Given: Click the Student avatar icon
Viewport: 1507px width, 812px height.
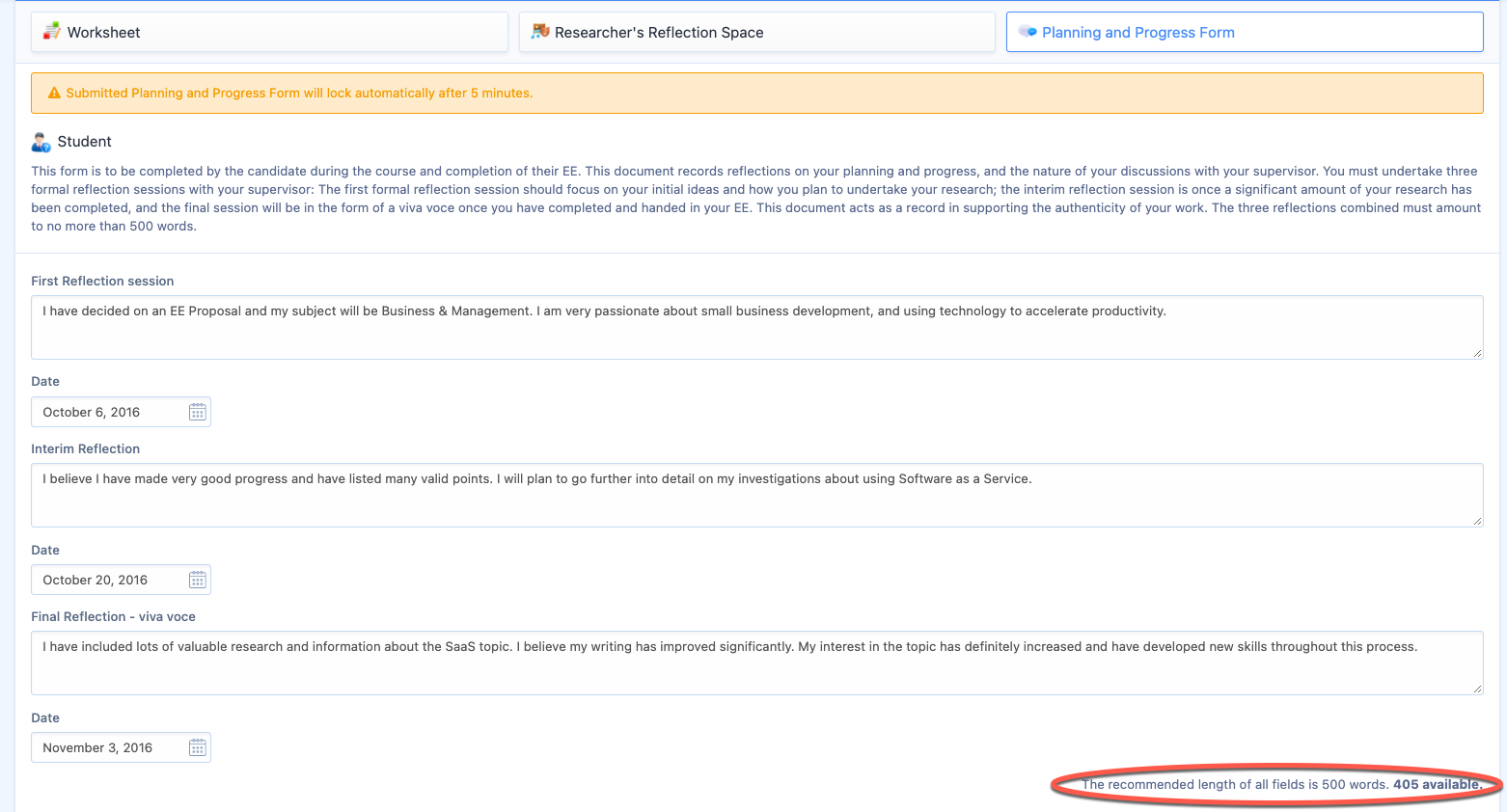Looking at the screenshot, I should click(41, 142).
